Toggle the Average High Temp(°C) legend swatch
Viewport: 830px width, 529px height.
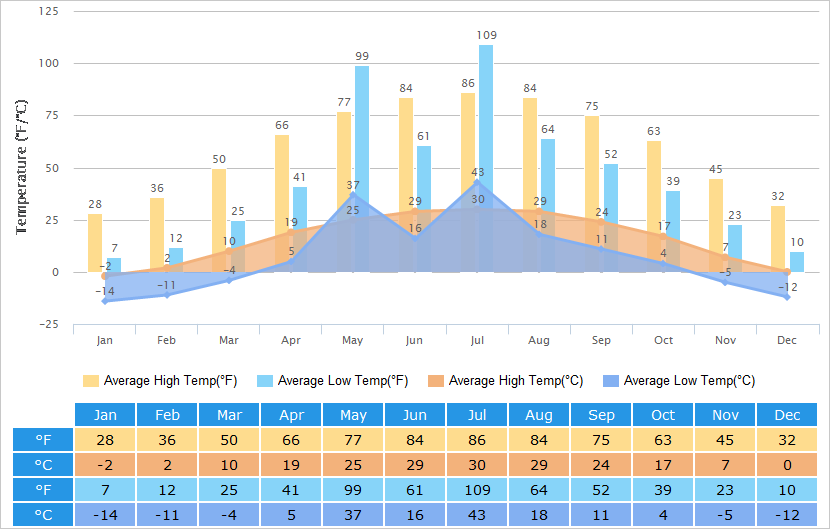pos(436,381)
